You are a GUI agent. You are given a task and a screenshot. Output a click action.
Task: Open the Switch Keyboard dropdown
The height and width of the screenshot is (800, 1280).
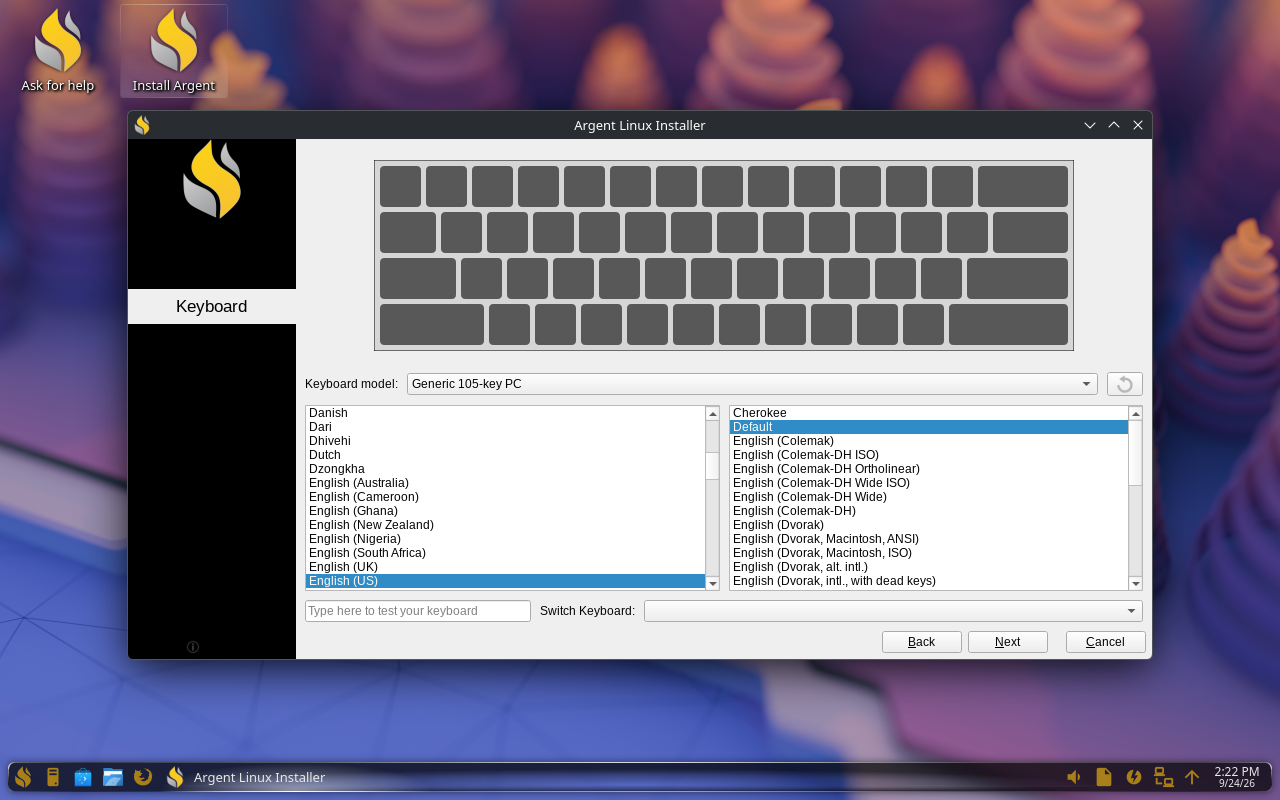893,611
